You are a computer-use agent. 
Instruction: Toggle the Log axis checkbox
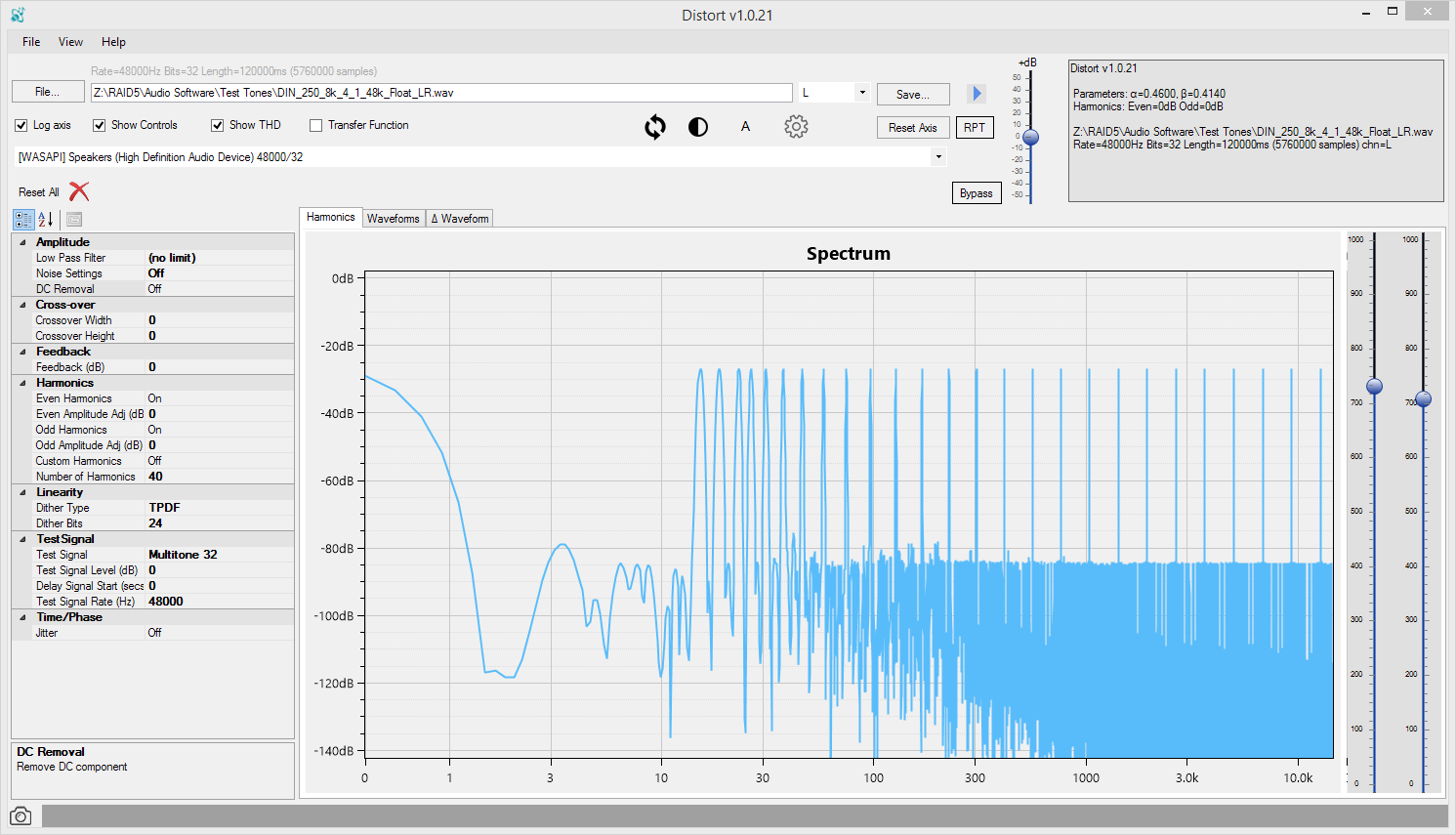click(21, 125)
